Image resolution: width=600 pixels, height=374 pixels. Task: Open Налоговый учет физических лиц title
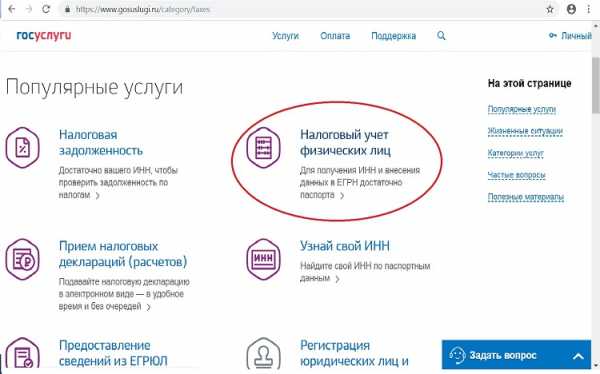click(x=345, y=142)
